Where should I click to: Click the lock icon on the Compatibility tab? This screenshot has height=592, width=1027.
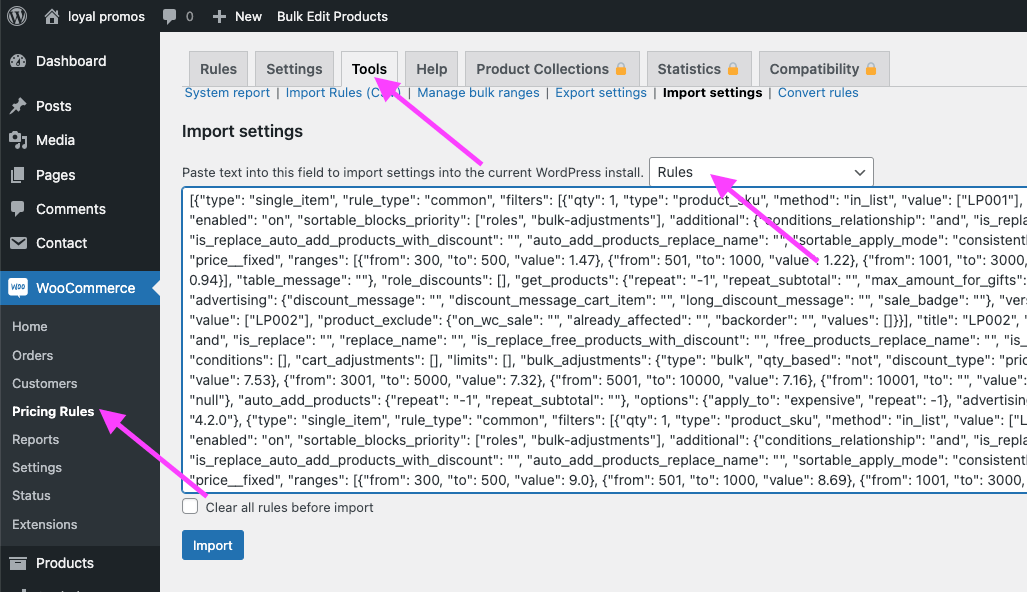click(870, 68)
